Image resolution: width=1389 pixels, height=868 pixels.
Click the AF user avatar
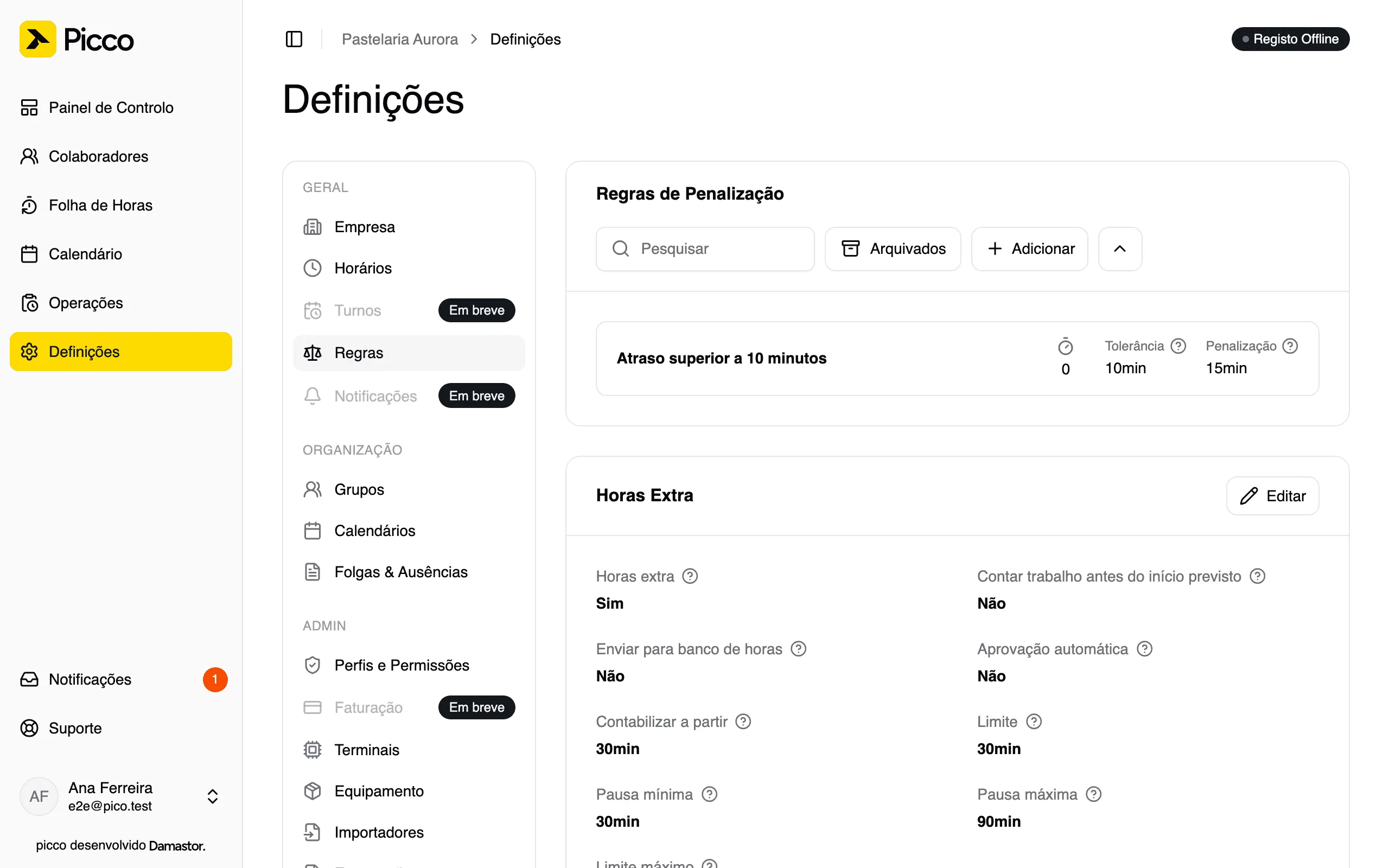coord(39,796)
